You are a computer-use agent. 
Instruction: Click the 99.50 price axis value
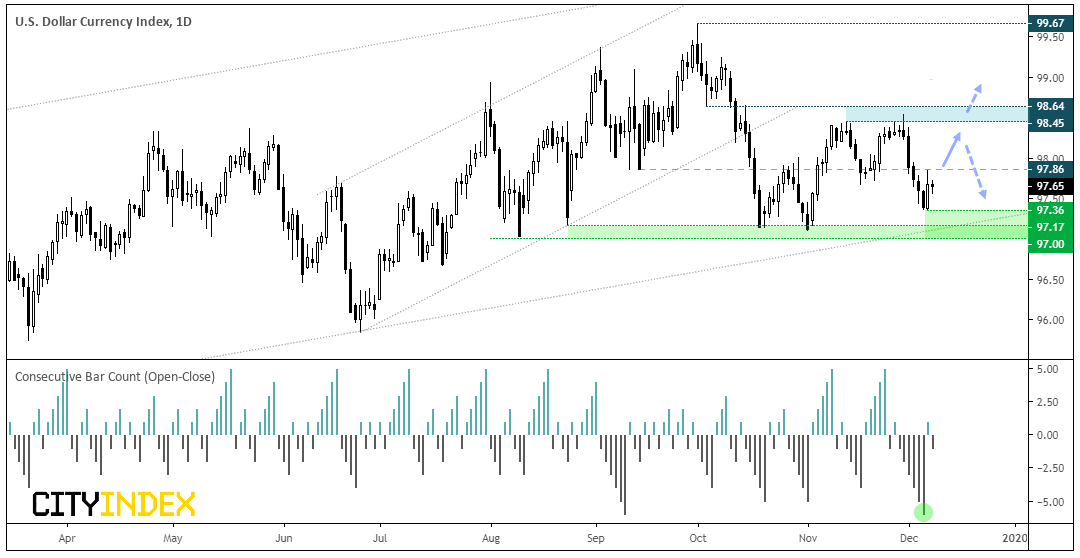coord(1050,38)
